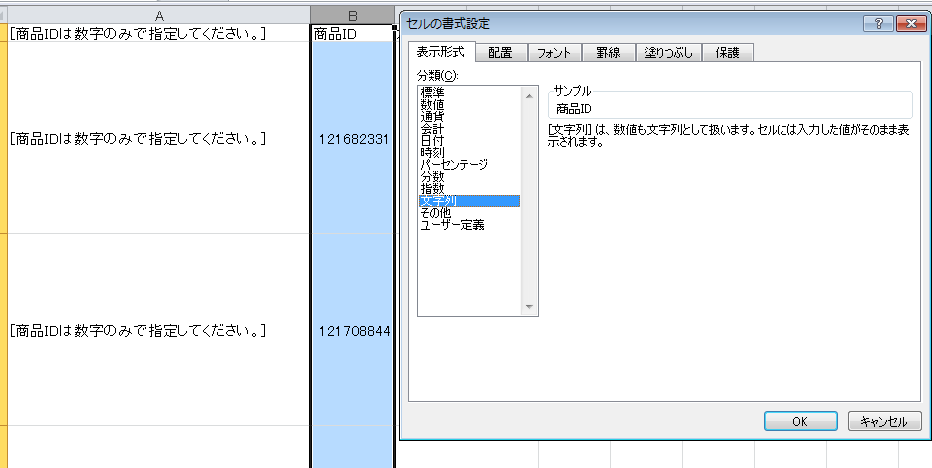Click the category list scroll down arrow
This screenshot has width=932, height=468.
529,307
